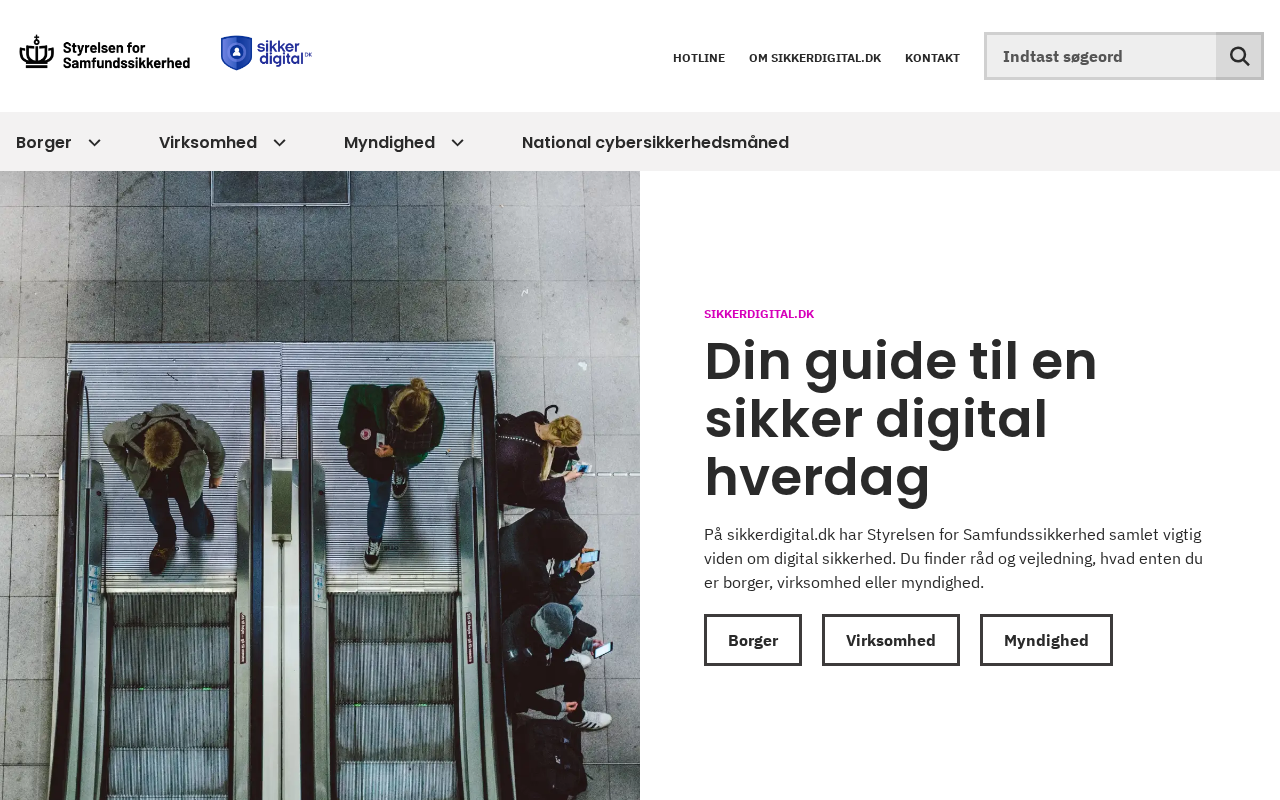Click the Myndighed button under the headline
1280x800 pixels.
coord(1046,640)
